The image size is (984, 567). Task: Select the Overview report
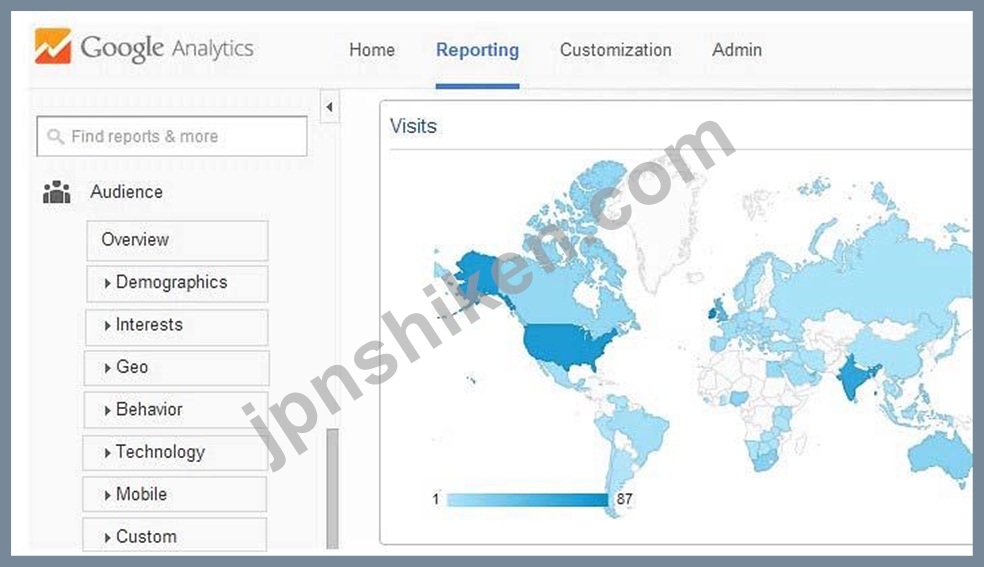click(x=177, y=240)
